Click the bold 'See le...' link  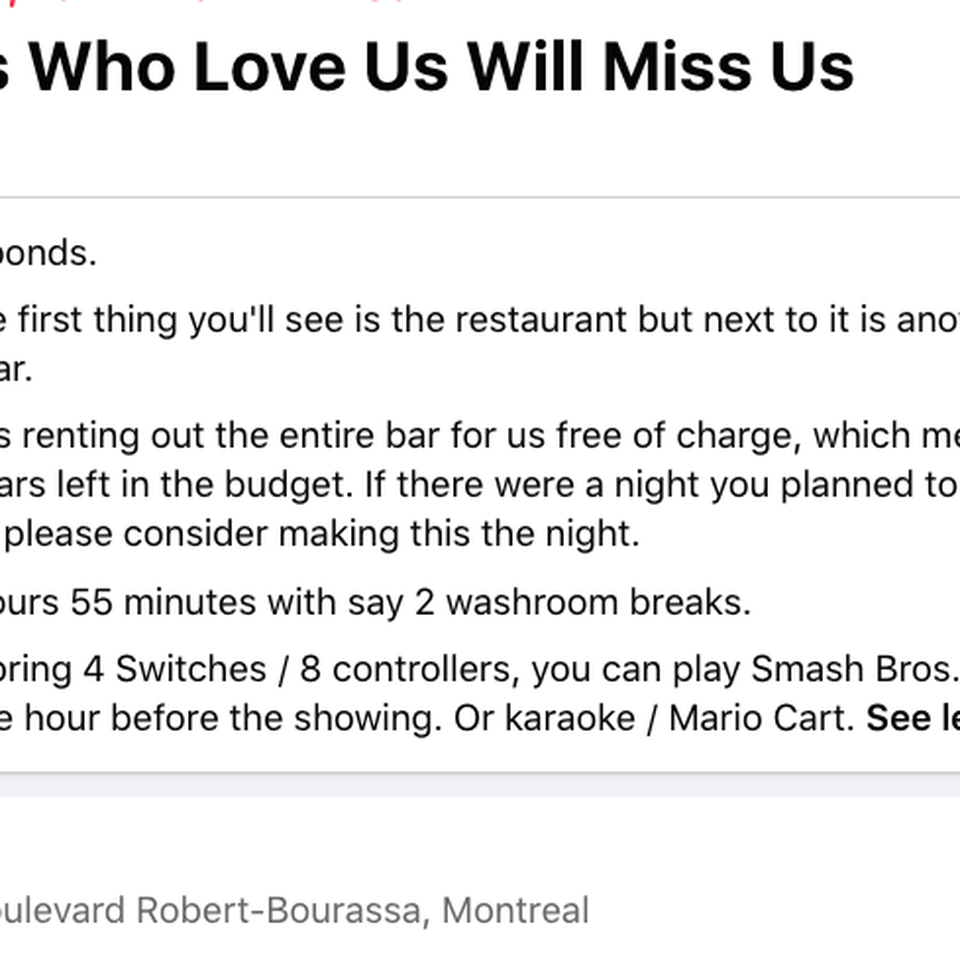click(x=913, y=718)
